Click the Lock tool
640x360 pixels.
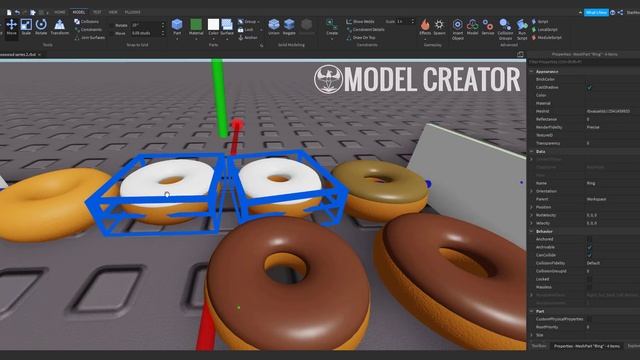246,29
